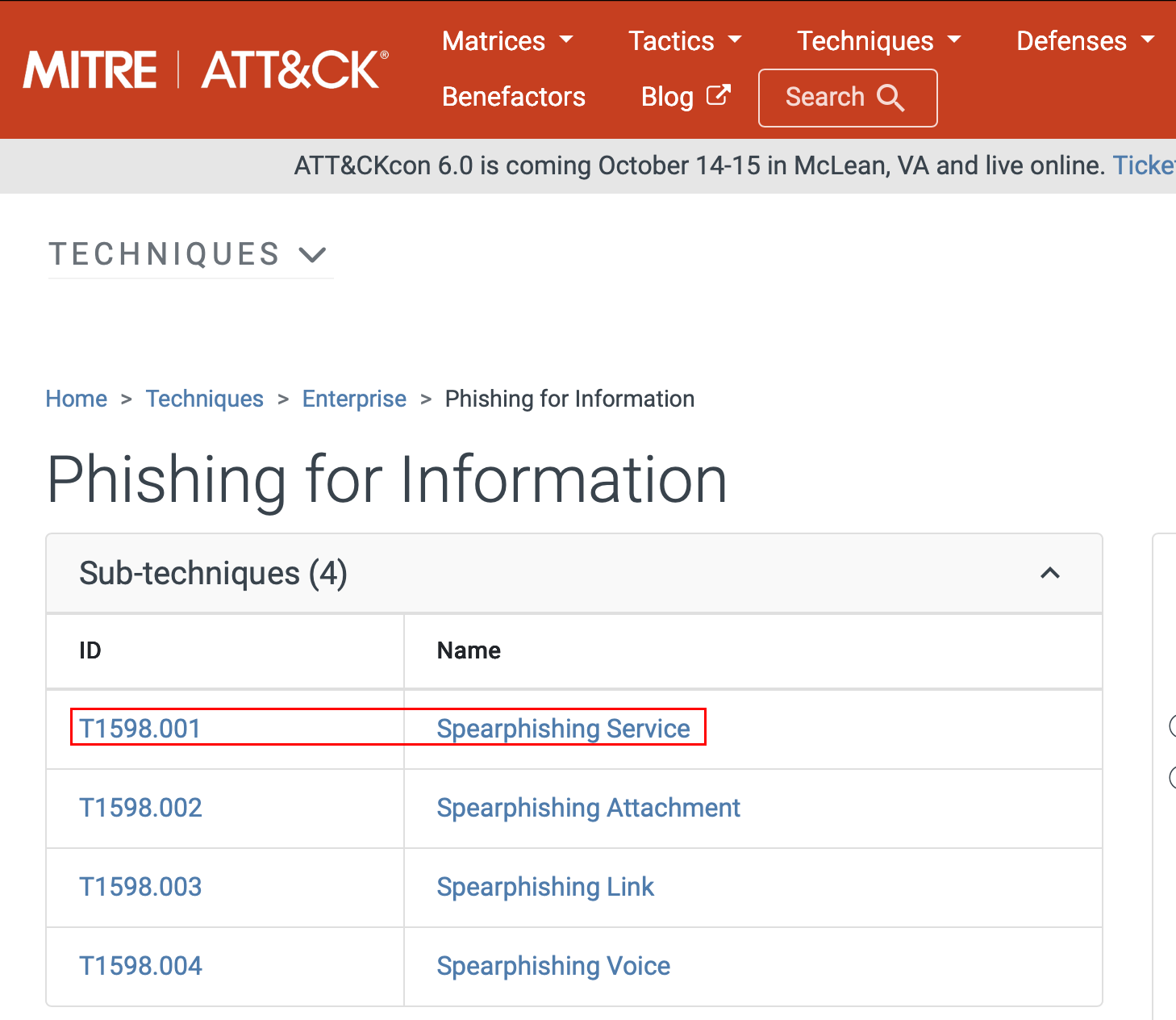Open Spearphishing Attachment sub-technique
The image size is (1176, 1020).
point(588,808)
